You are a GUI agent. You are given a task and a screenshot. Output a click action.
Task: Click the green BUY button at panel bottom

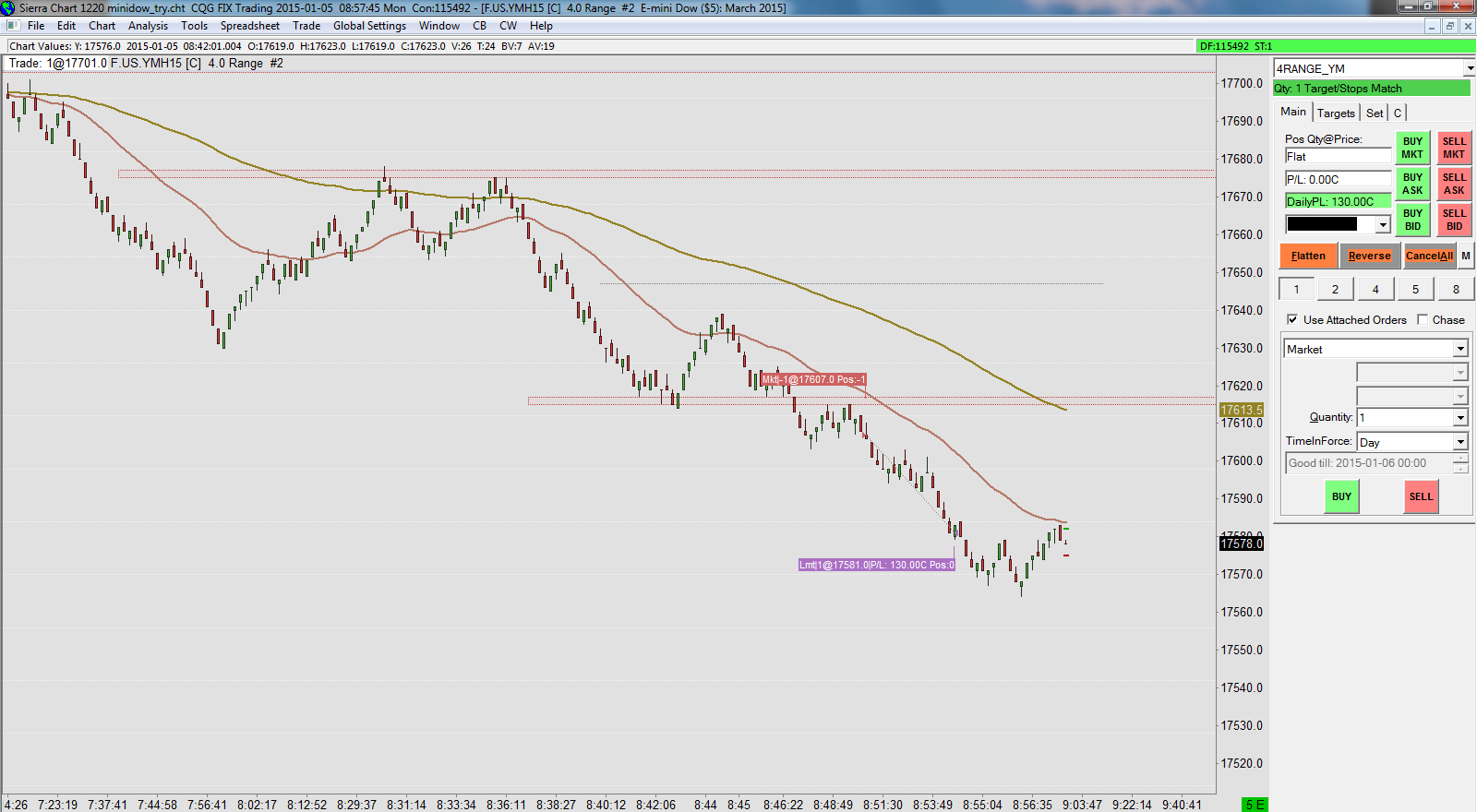coord(1341,496)
